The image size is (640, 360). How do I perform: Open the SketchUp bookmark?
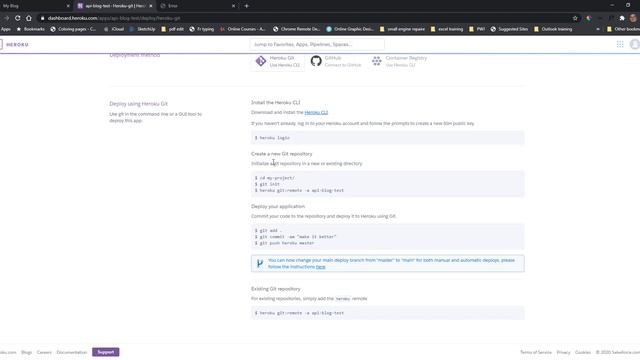(142, 29)
